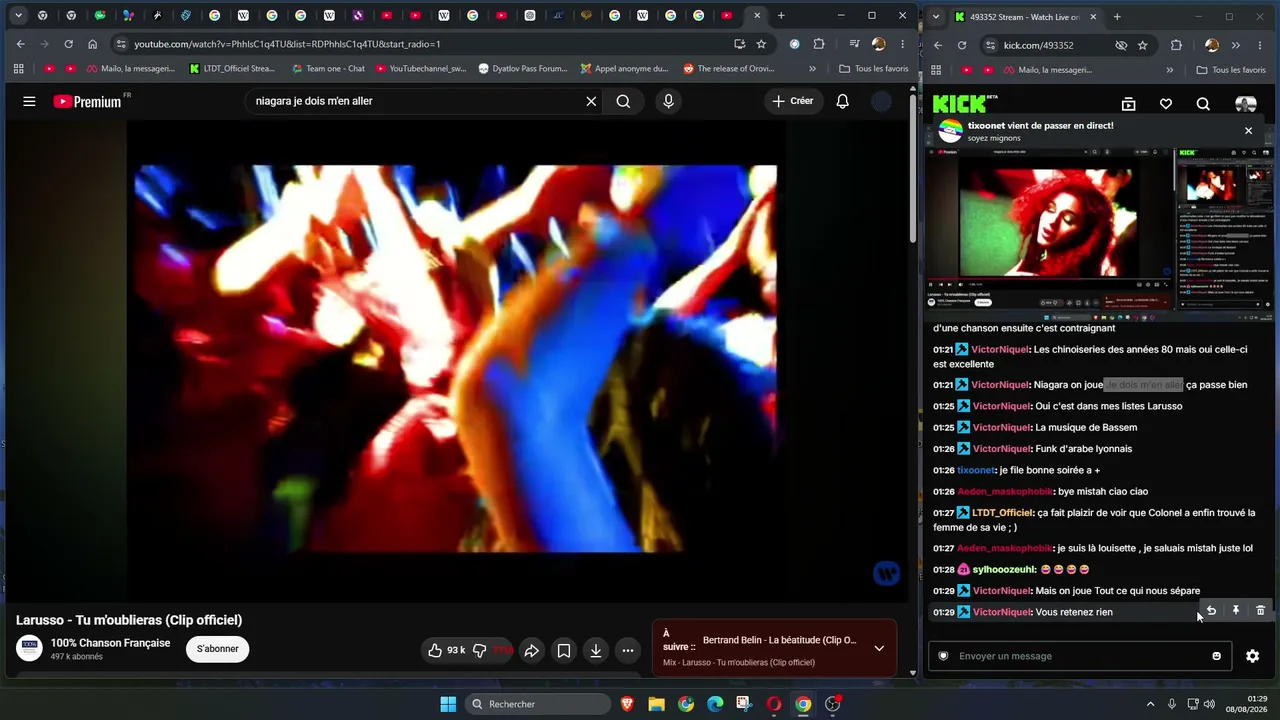Open Kick following heart icon

1166,104
